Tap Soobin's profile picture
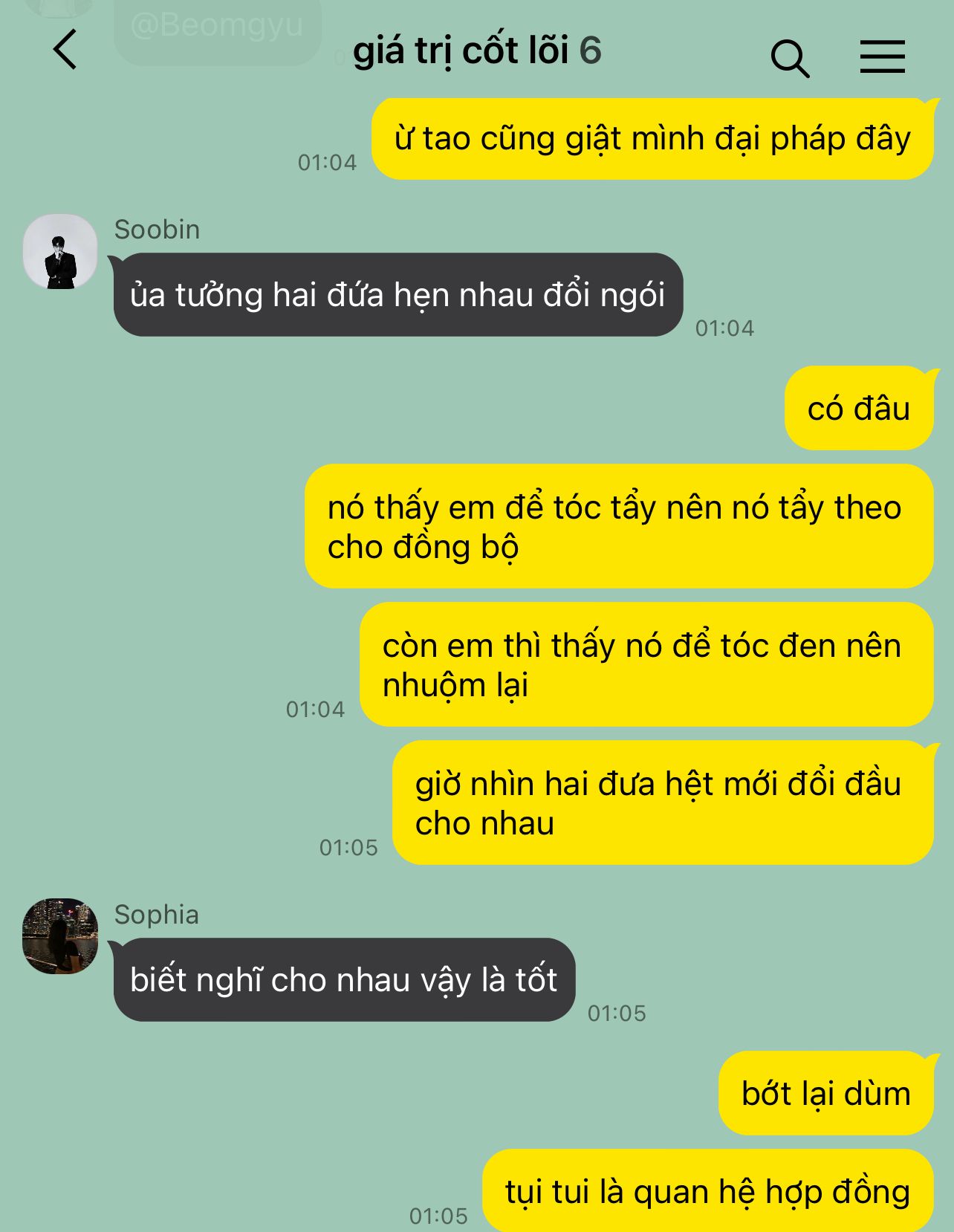Viewport: 954px width, 1232px height. coord(60,251)
